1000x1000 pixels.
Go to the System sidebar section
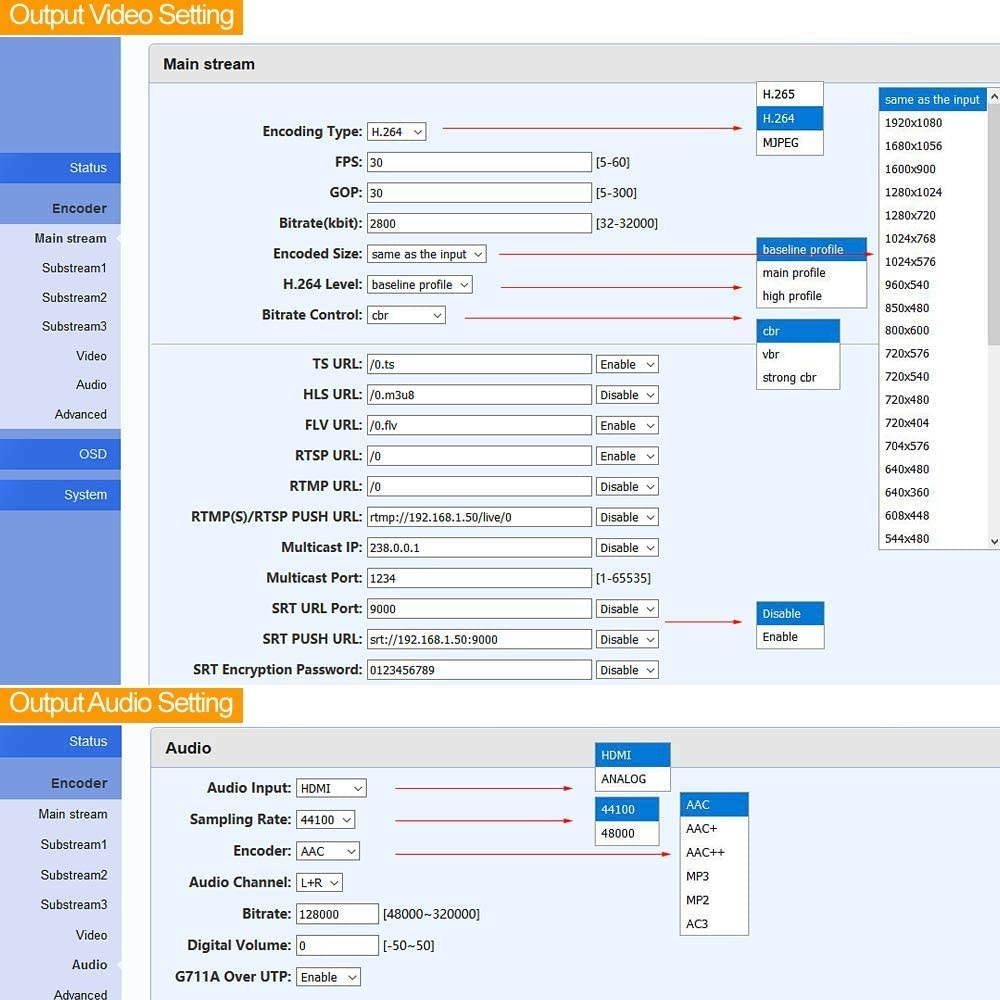pos(60,495)
